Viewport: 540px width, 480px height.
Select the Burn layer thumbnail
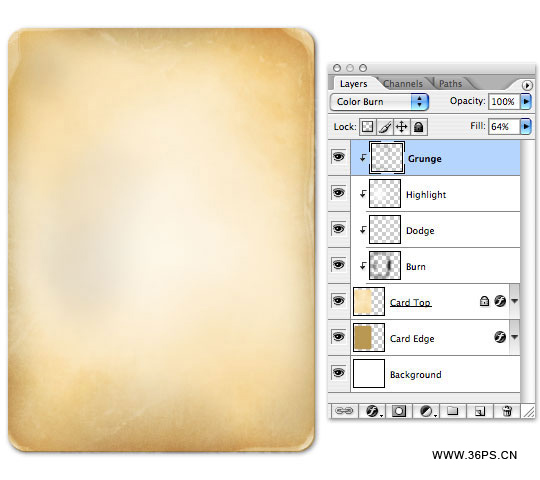(x=385, y=265)
